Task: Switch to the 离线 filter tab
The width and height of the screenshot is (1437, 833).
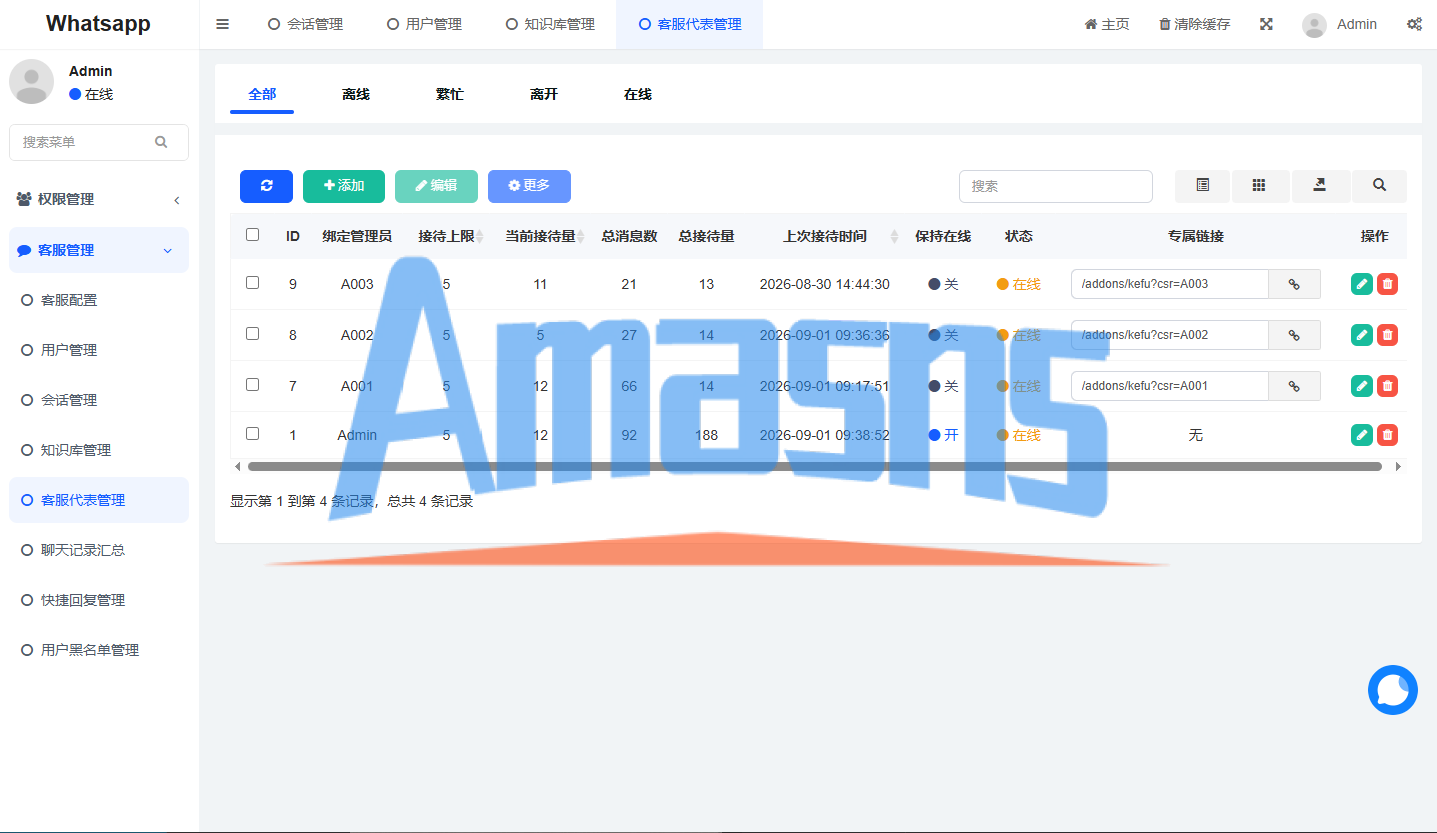Action: pyautogui.click(x=356, y=94)
